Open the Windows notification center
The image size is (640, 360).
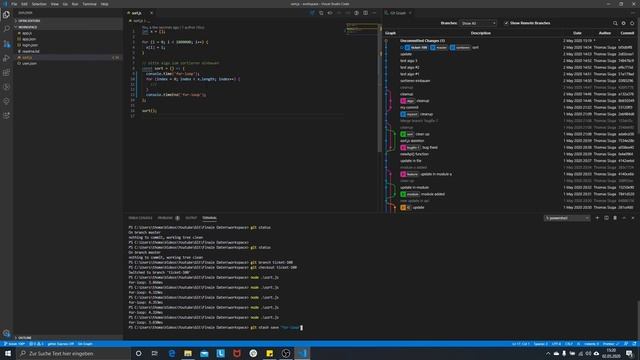pyautogui.click(x=629, y=353)
